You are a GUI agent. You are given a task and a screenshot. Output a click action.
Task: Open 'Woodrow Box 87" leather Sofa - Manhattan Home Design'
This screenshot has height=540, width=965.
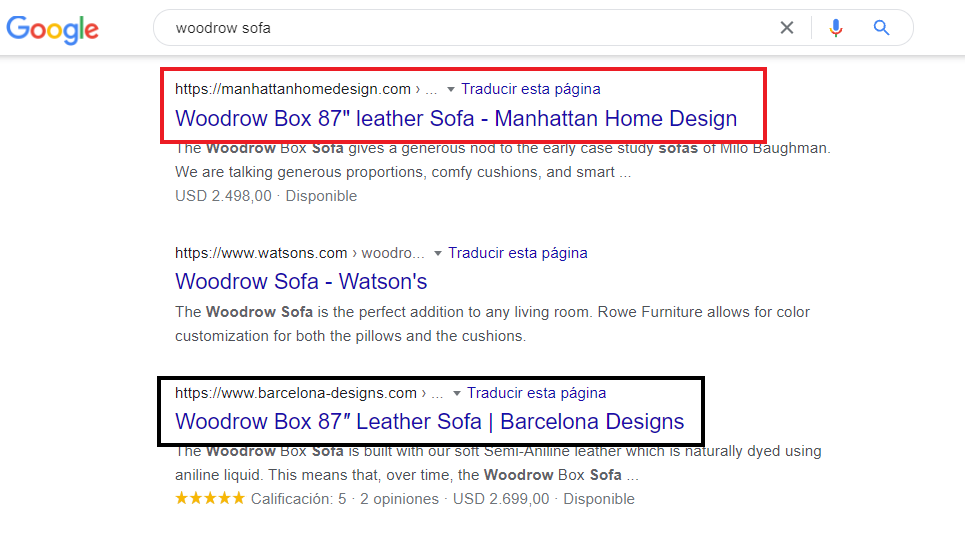456,118
